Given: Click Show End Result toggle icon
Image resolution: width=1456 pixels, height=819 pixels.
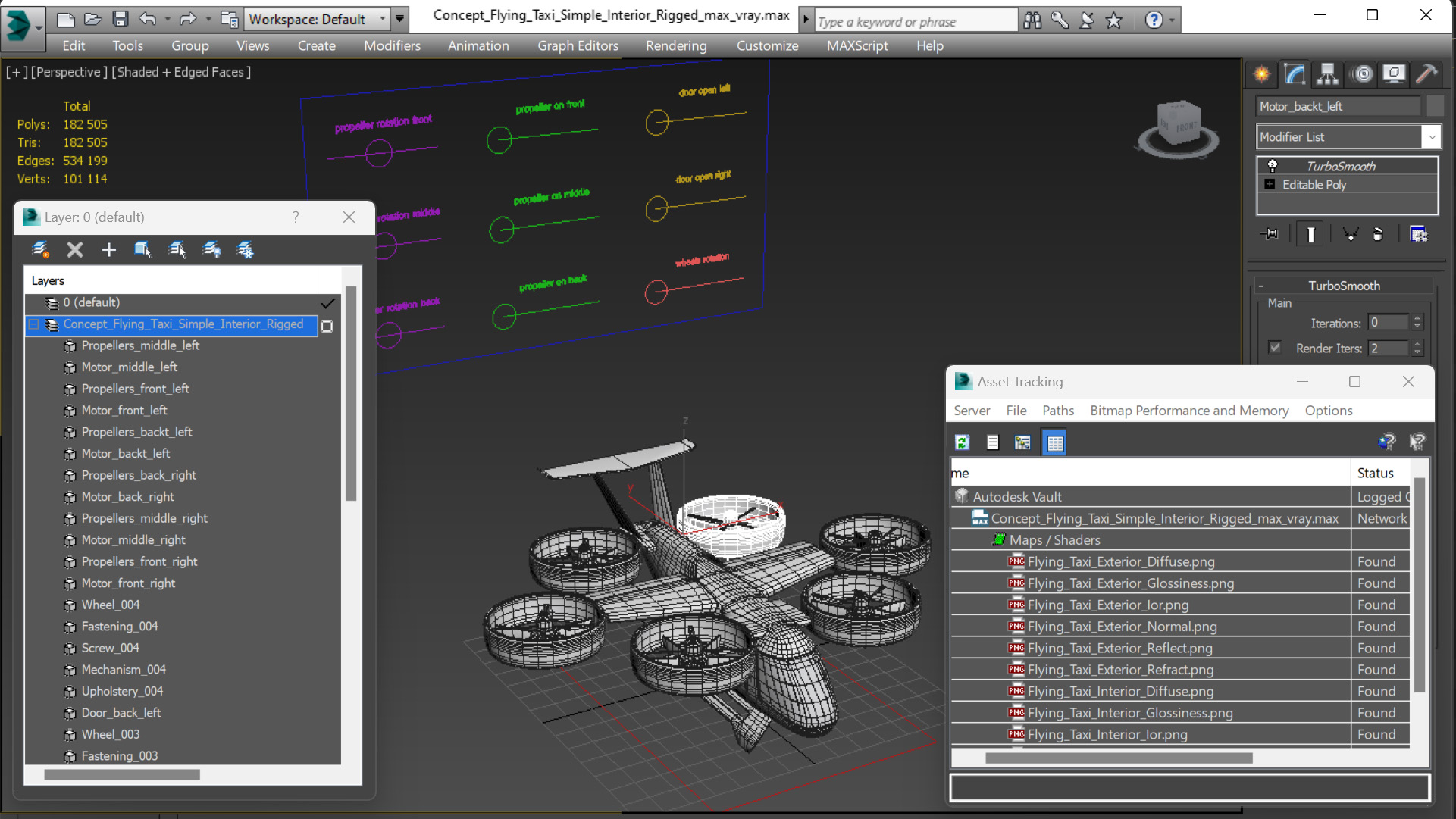Looking at the screenshot, I should pos(1310,234).
